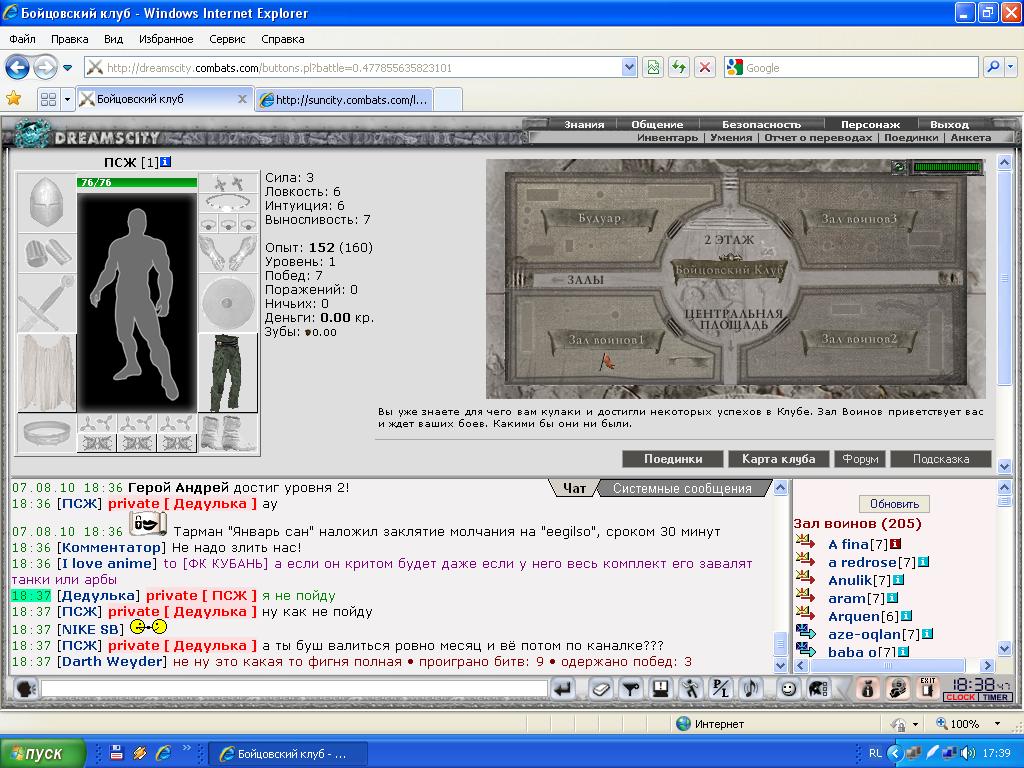The height and width of the screenshot is (768, 1024).
Task: Click Зал воинов3 on club map
Action: 859,219
